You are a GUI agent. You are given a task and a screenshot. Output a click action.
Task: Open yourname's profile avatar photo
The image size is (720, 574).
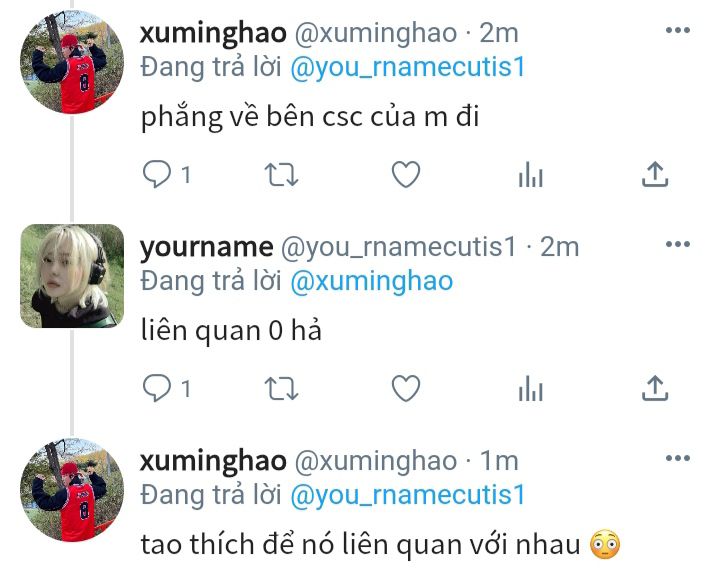[x=72, y=276]
